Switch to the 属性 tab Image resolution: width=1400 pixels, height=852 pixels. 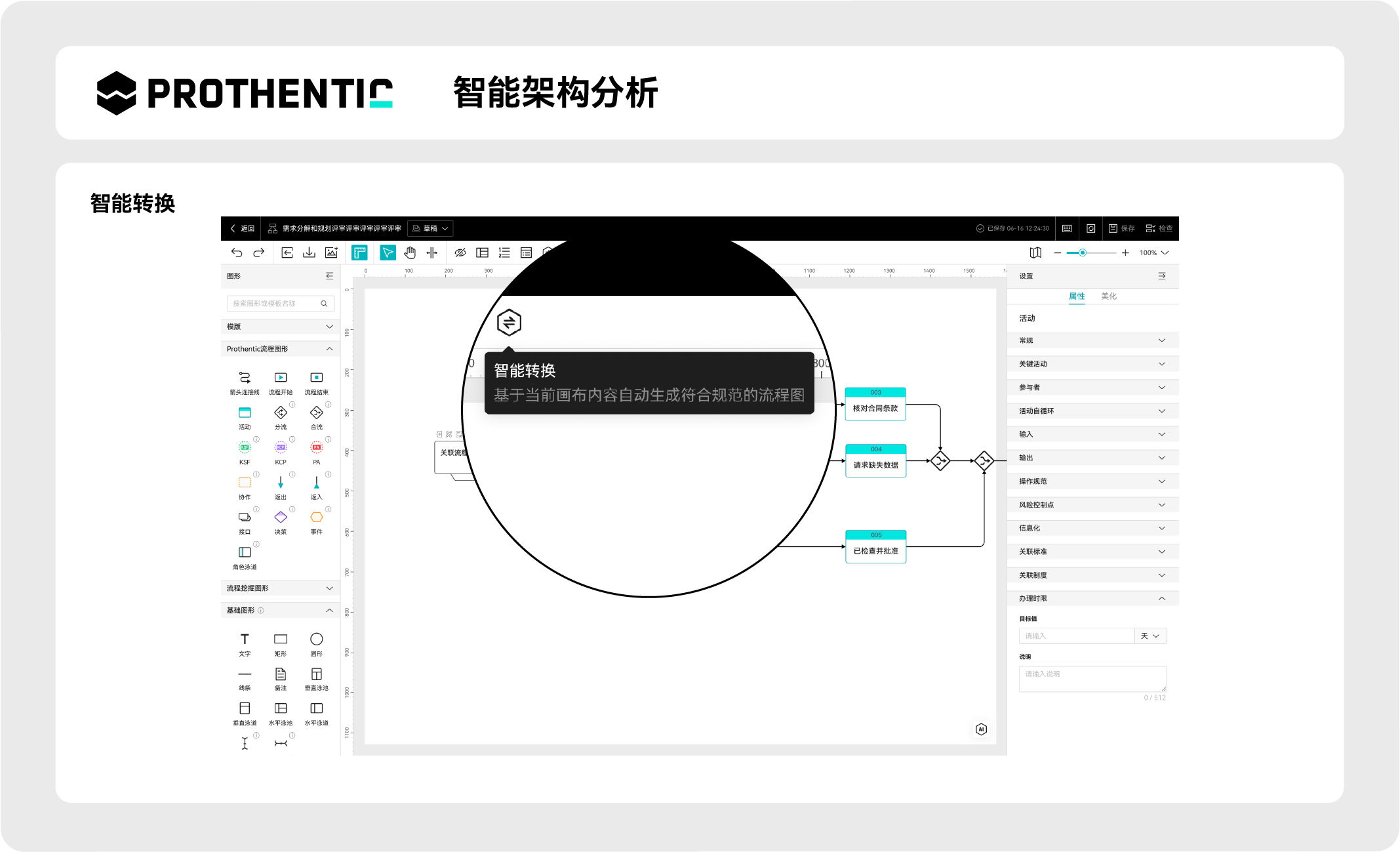point(1077,296)
